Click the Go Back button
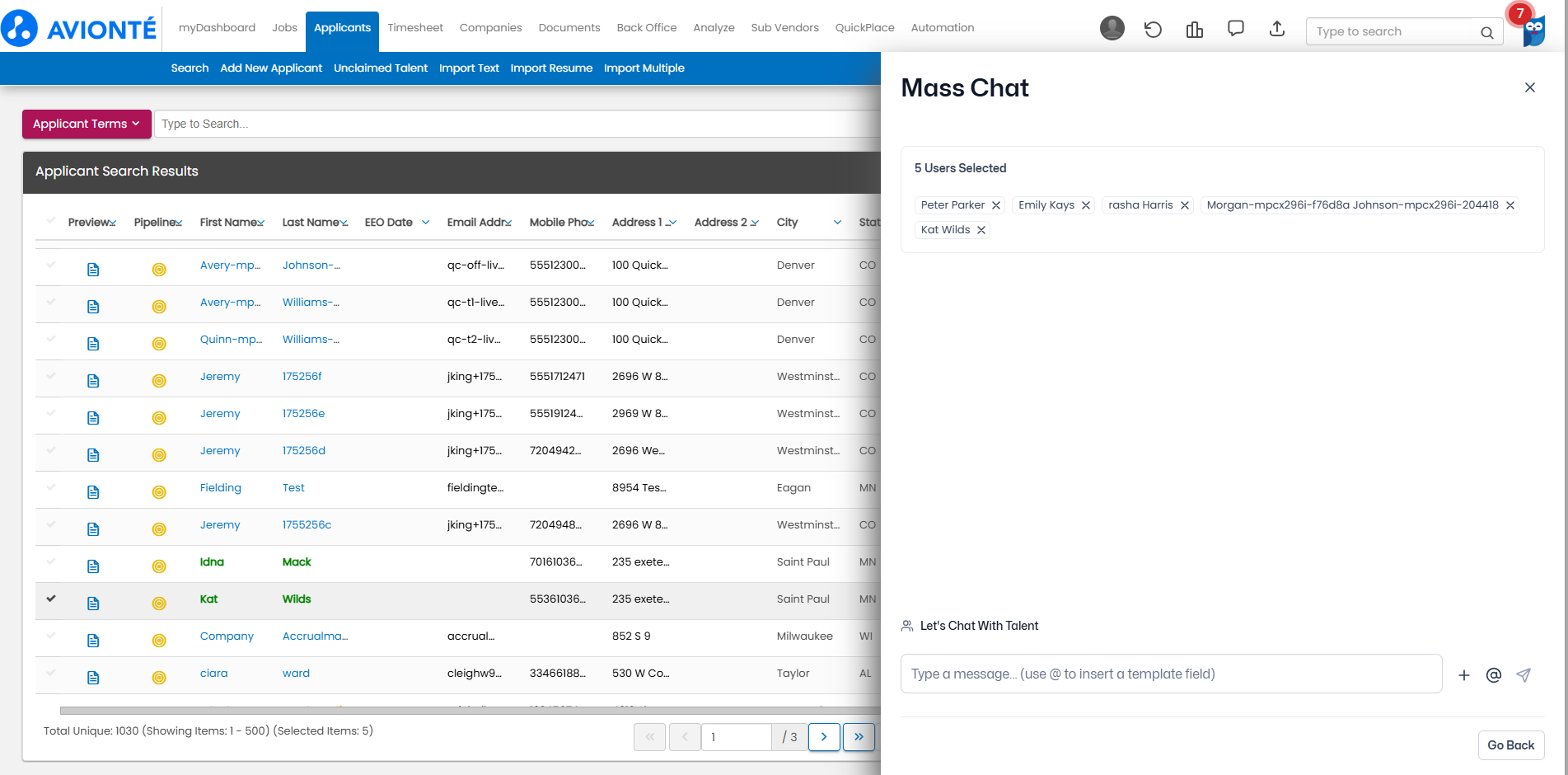The height and width of the screenshot is (775, 1568). coord(1510,745)
